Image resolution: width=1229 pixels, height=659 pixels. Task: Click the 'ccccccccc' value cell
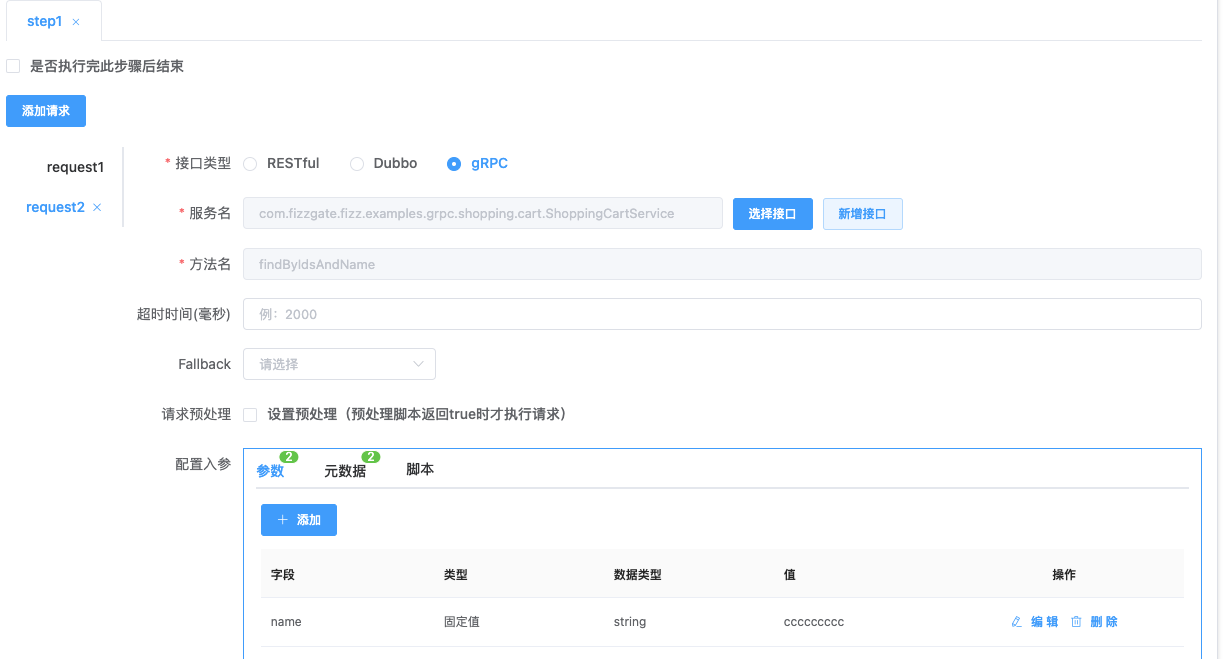(x=814, y=622)
